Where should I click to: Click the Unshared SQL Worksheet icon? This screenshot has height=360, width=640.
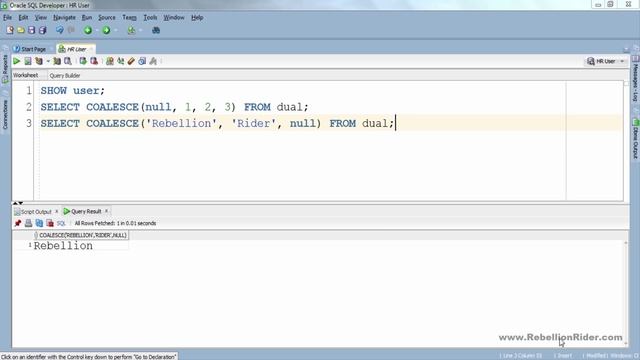click(x=109, y=61)
